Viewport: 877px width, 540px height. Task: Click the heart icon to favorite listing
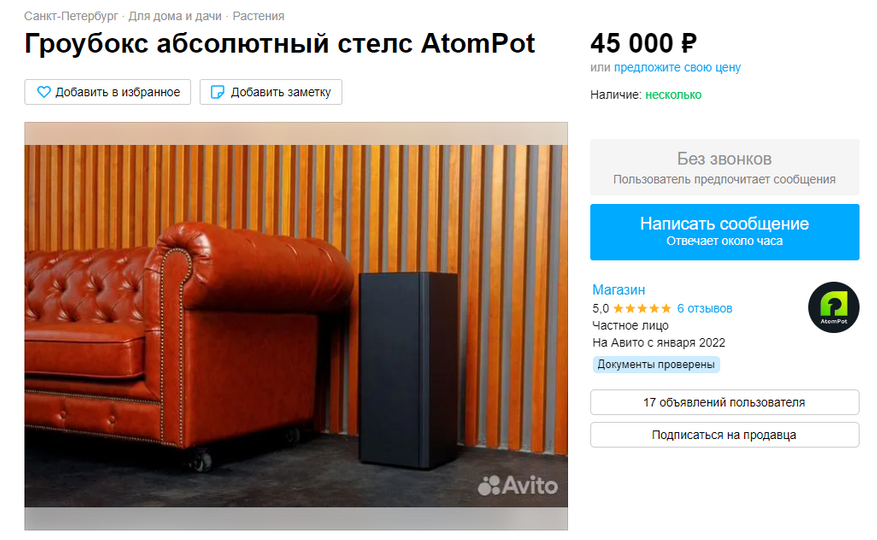tap(44, 92)
